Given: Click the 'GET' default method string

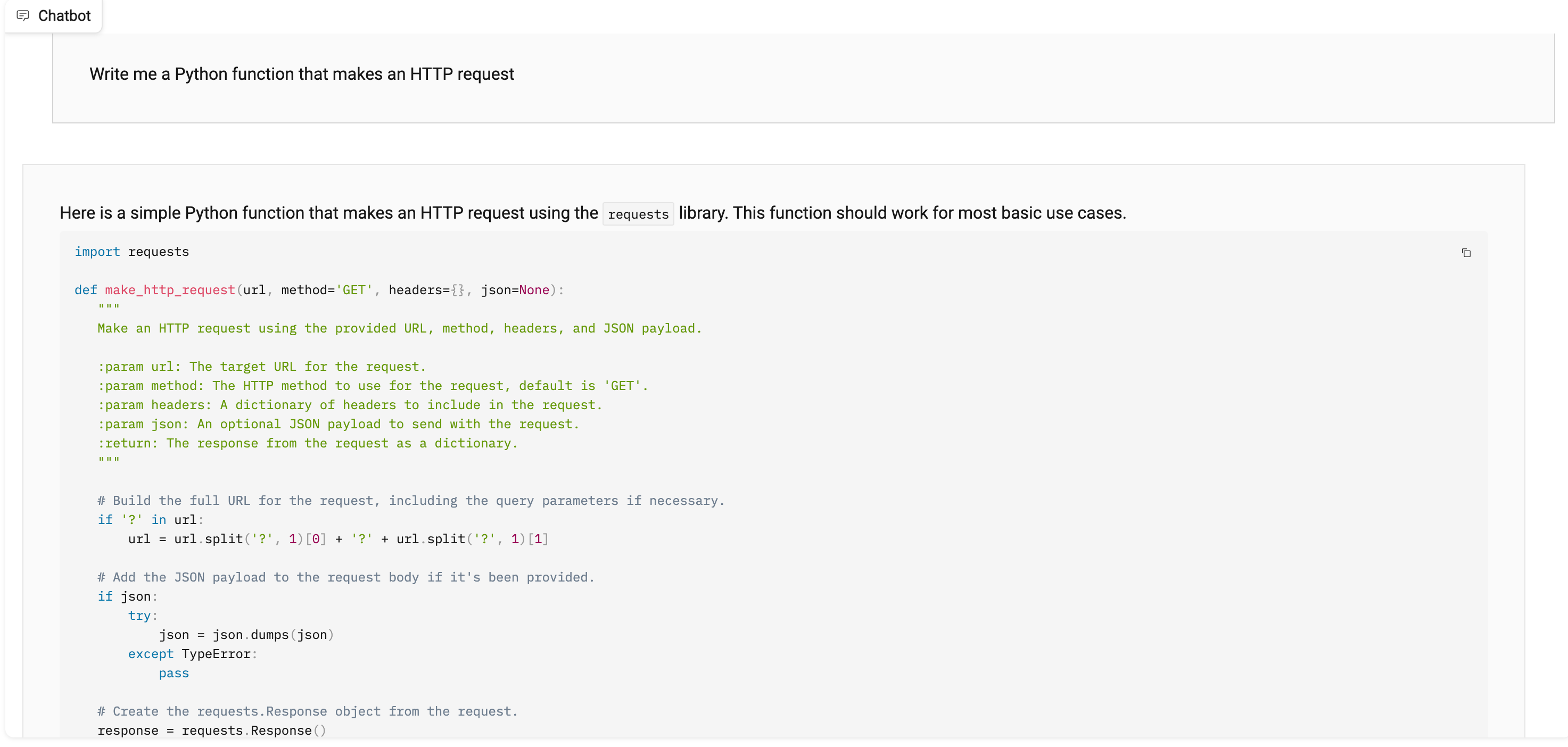Looking at the screenshot, I should click(x=353, y=290).
